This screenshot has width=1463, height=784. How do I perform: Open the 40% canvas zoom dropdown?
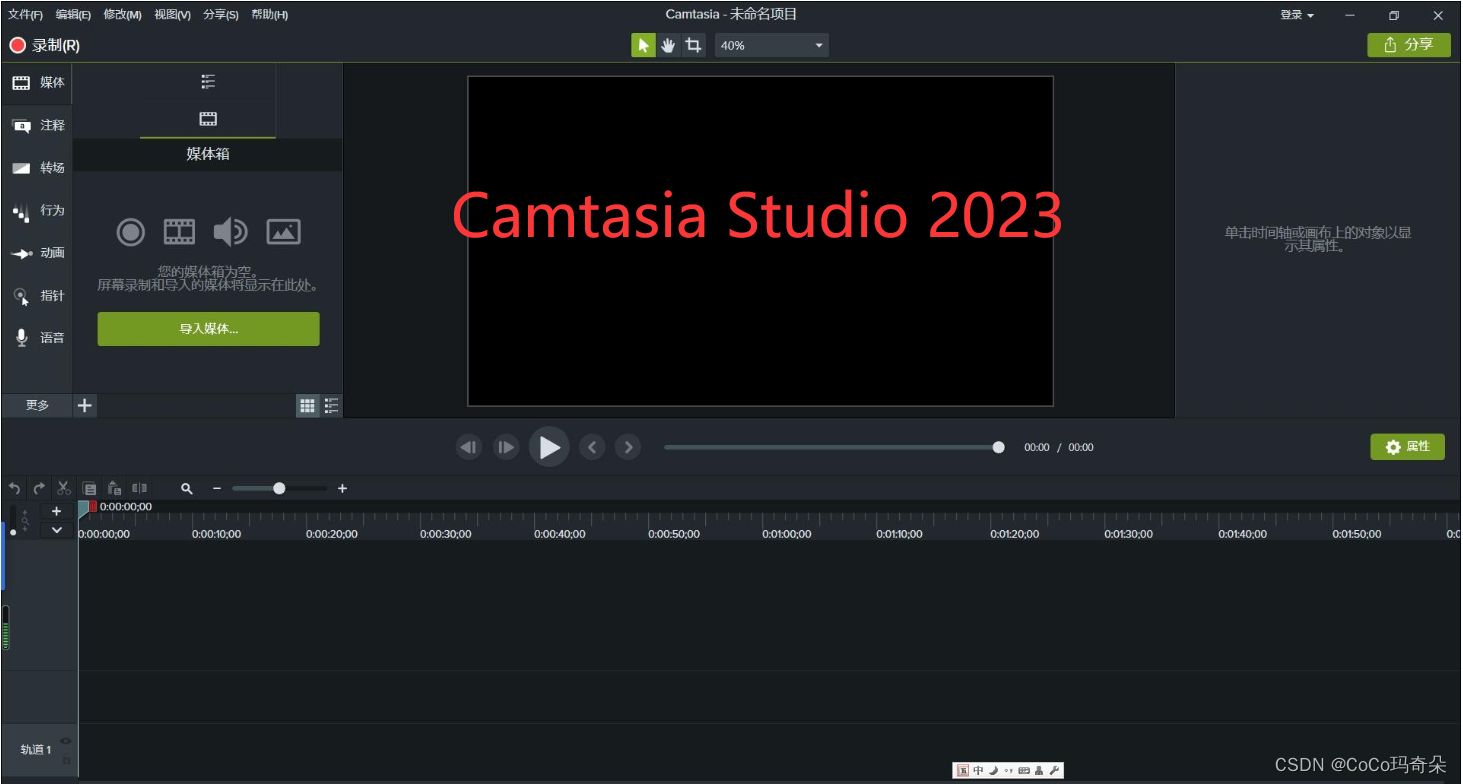pos(772,45)
